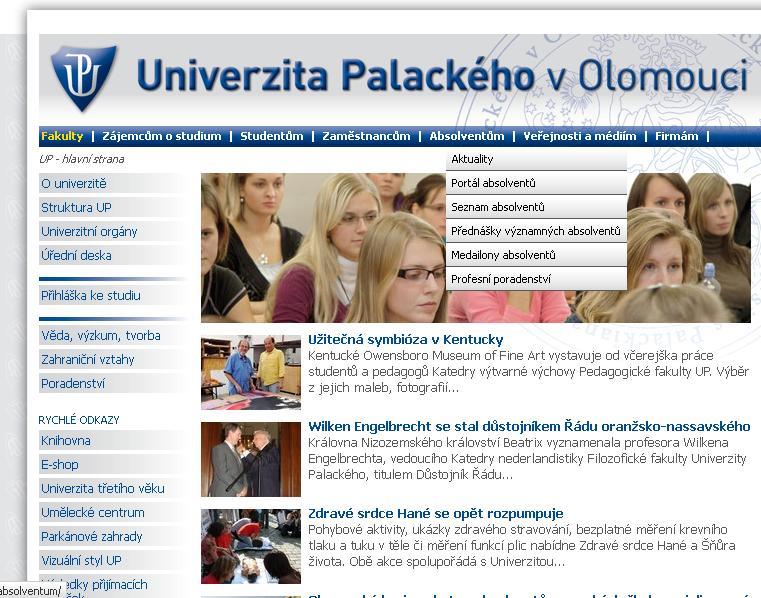Open Firmám in the navigation bar
The width and height of the screenshot is (761, 598).
click(x=677, y=136)
